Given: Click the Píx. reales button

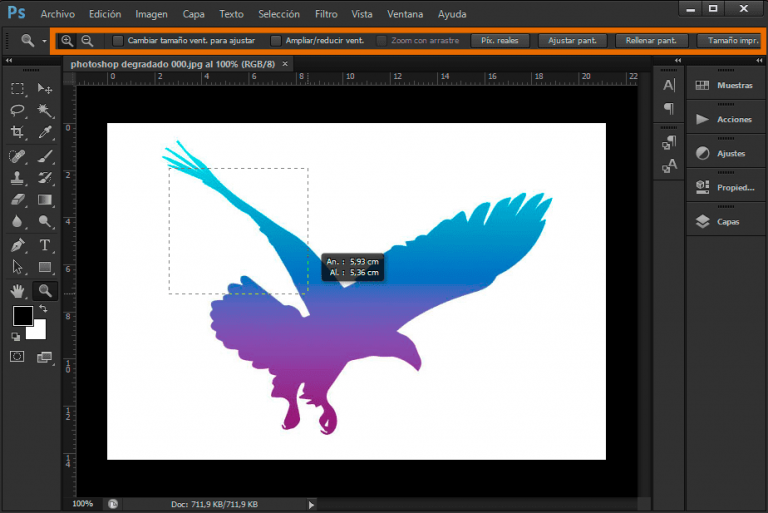Looking at the screenshot, I should point(500,41).
